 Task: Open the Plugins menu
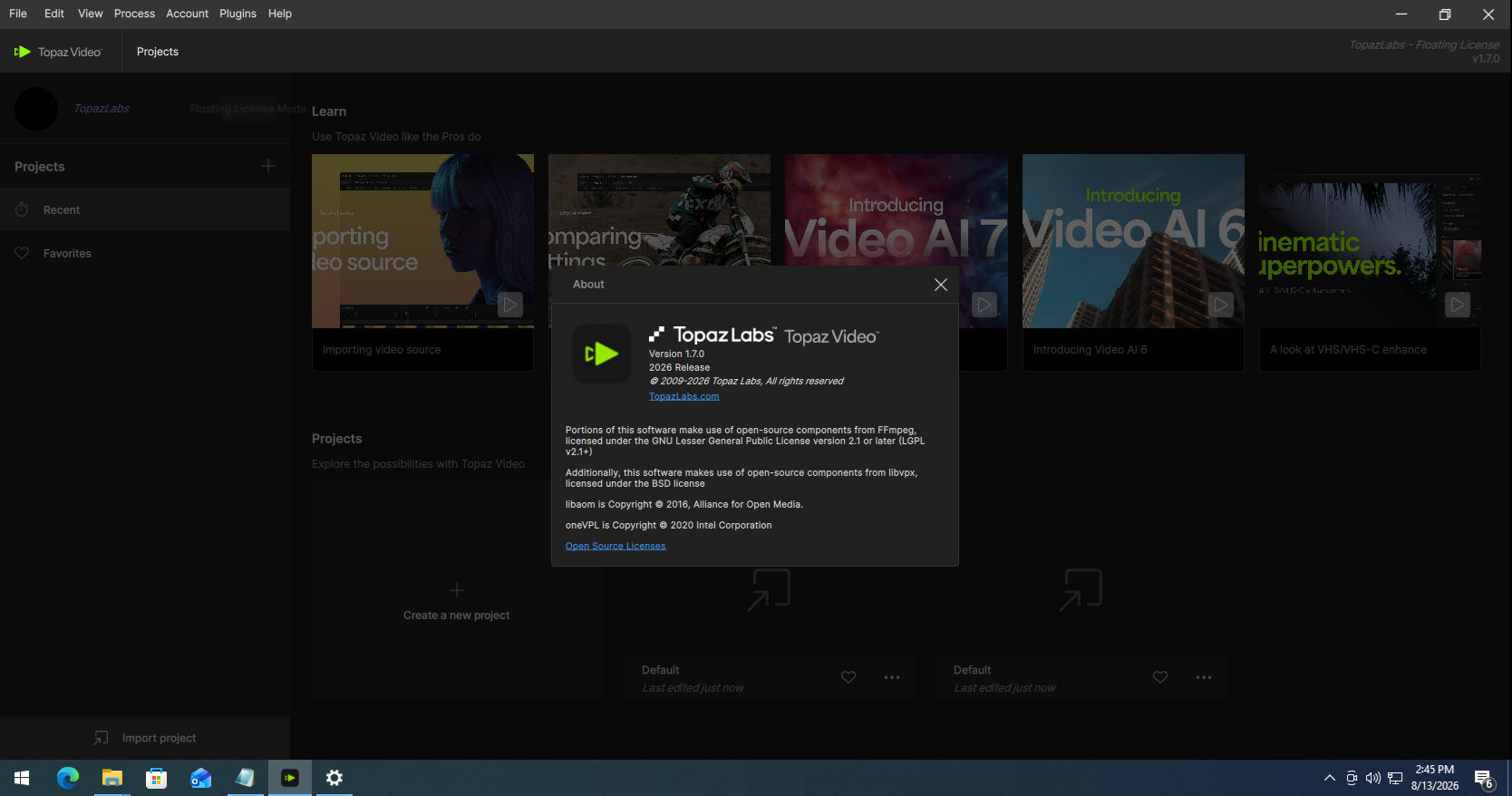(237, 14)
